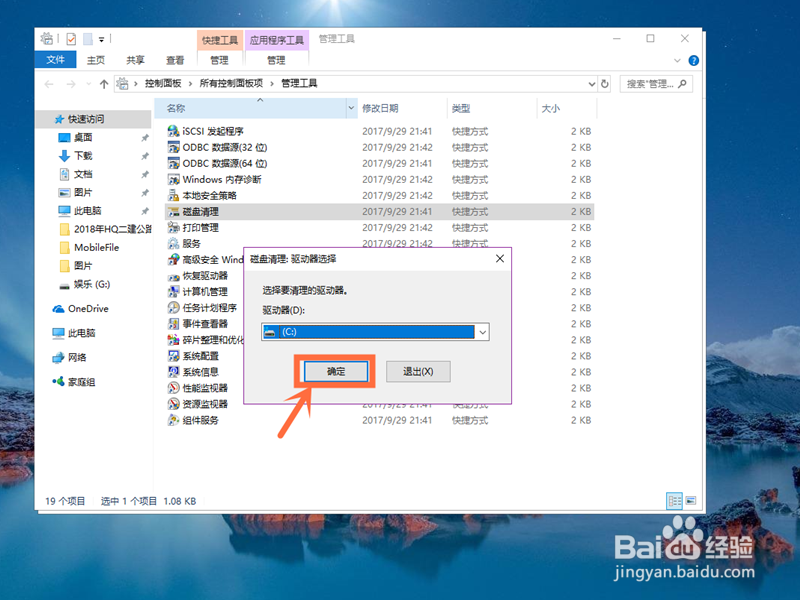Go up one folder with up arrow
Image resolution: width=800 pixels, height=600 pixels.
(104, 84)
